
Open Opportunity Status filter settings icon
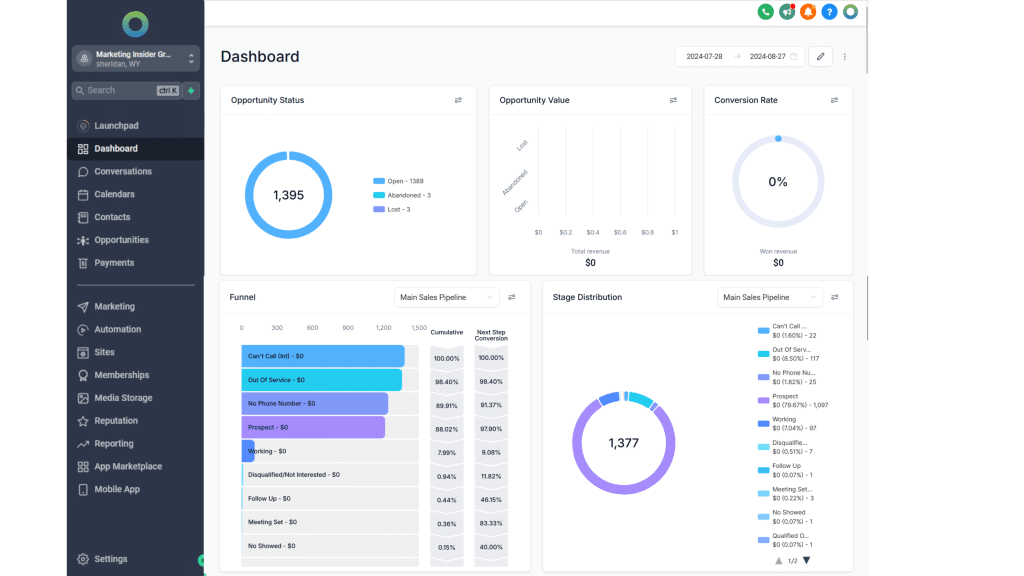458,100
